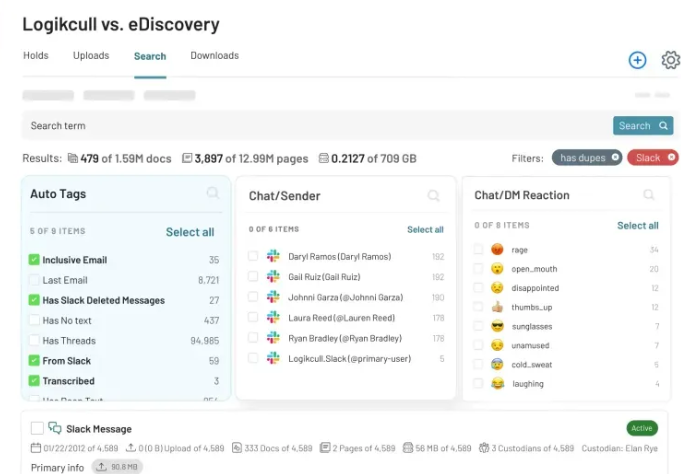Uncheck the Transcribed checkbox
This screenshot has height=474, width=681.
click(34, 381)
